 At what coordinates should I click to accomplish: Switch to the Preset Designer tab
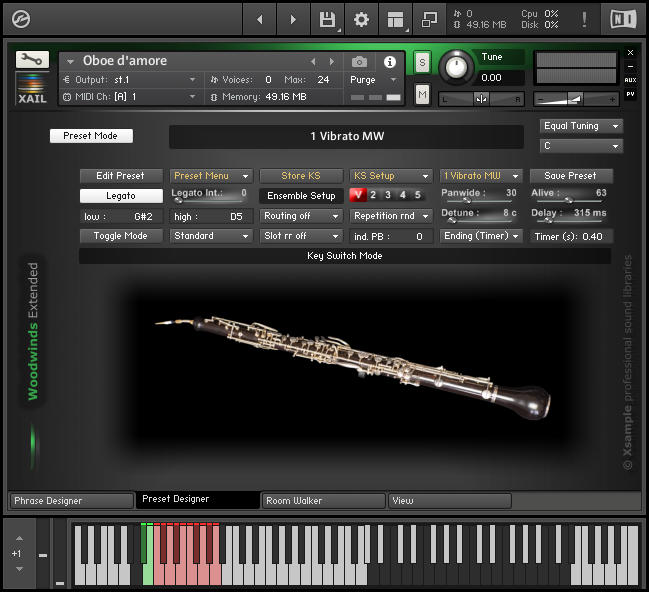197,499
